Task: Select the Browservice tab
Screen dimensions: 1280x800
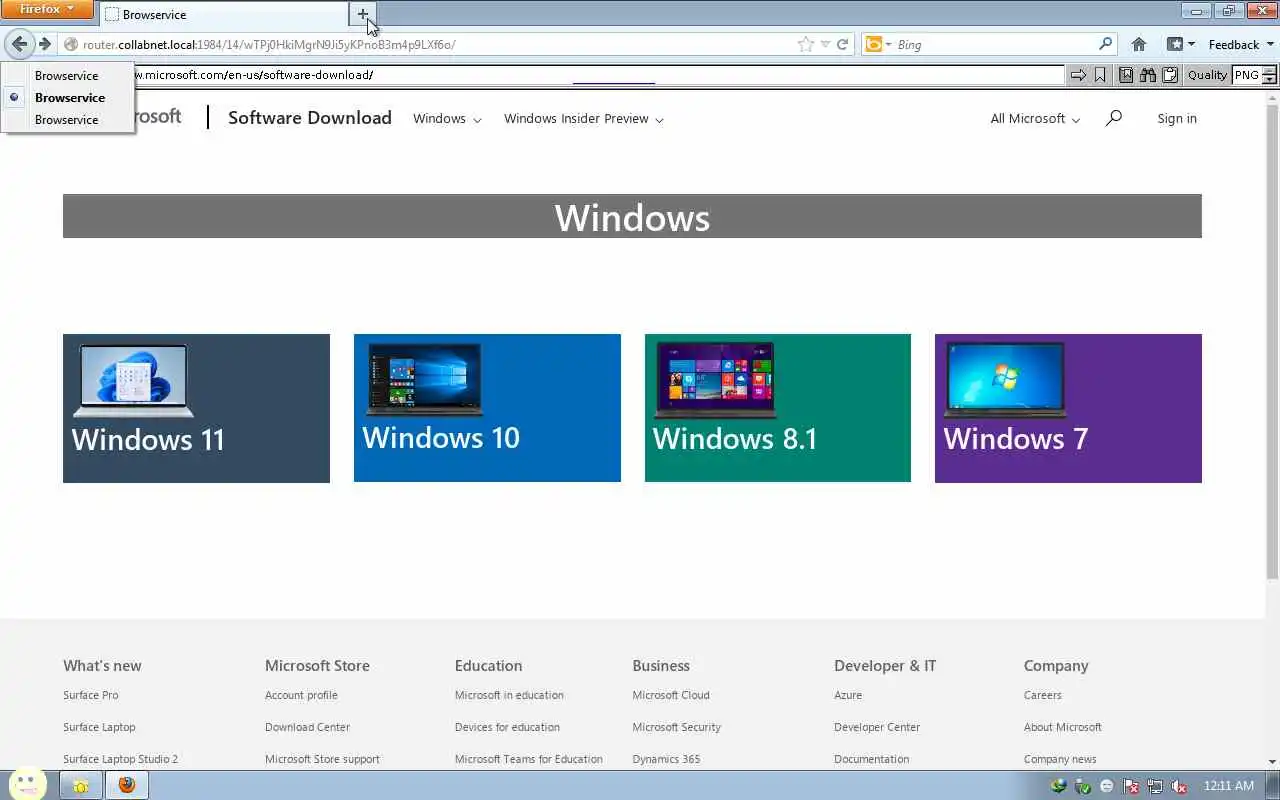Action: [225, 15]
